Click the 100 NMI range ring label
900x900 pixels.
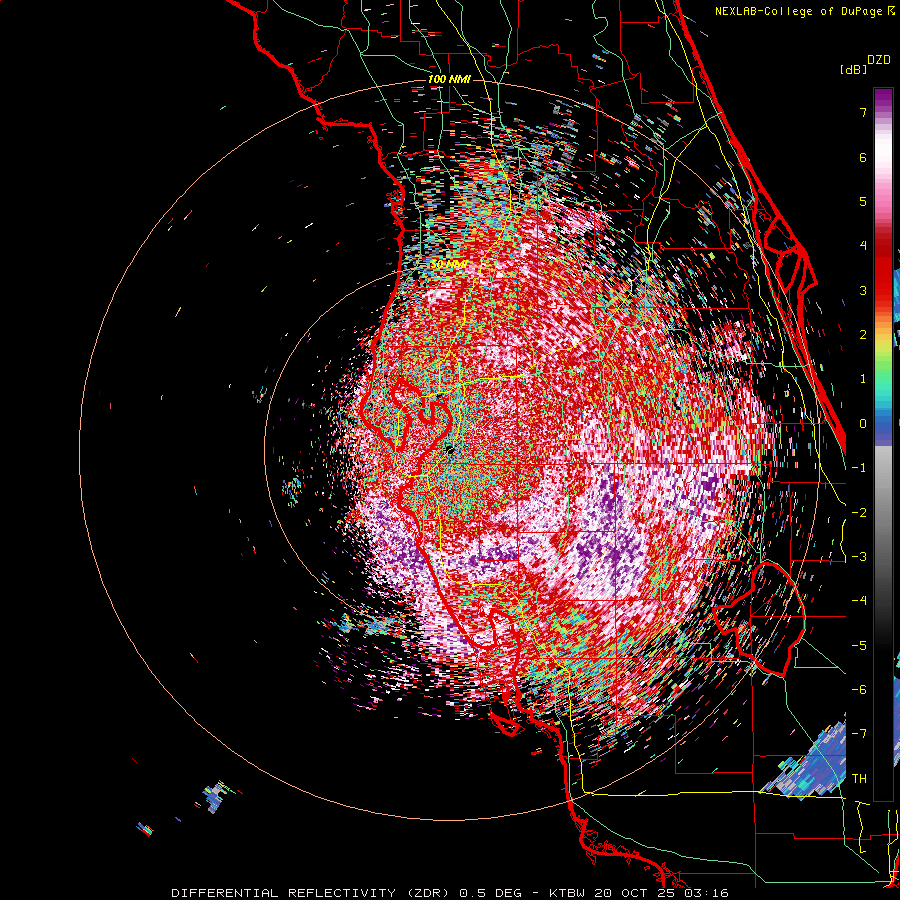click(x=449, y=79)
